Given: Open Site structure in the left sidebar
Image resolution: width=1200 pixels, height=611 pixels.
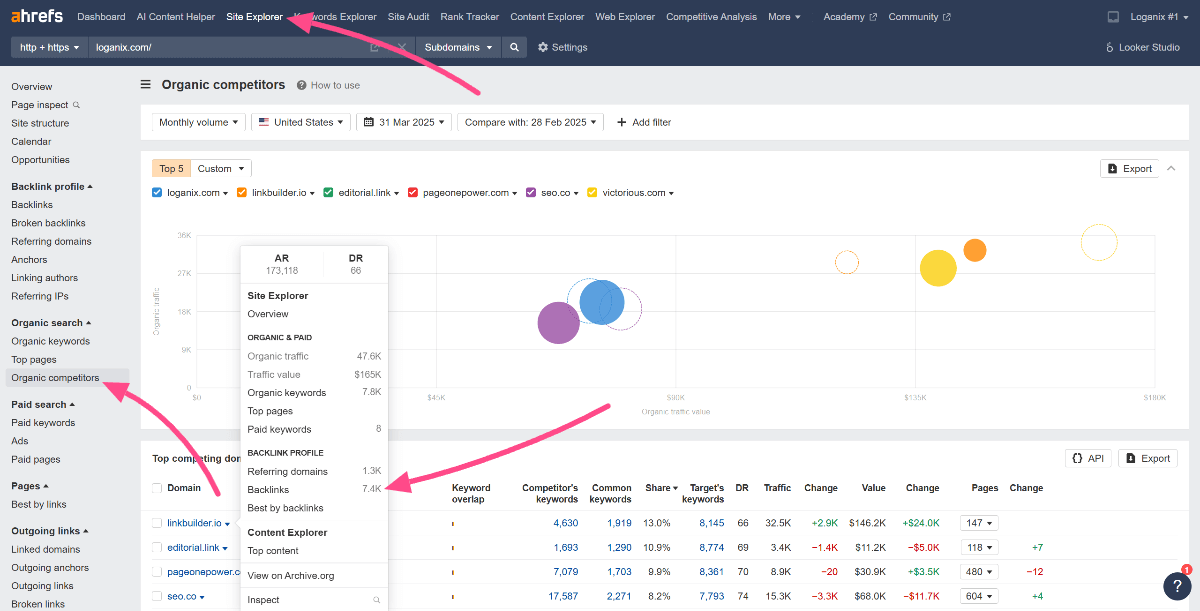Looking at the screenshot, I should (40, 123).
